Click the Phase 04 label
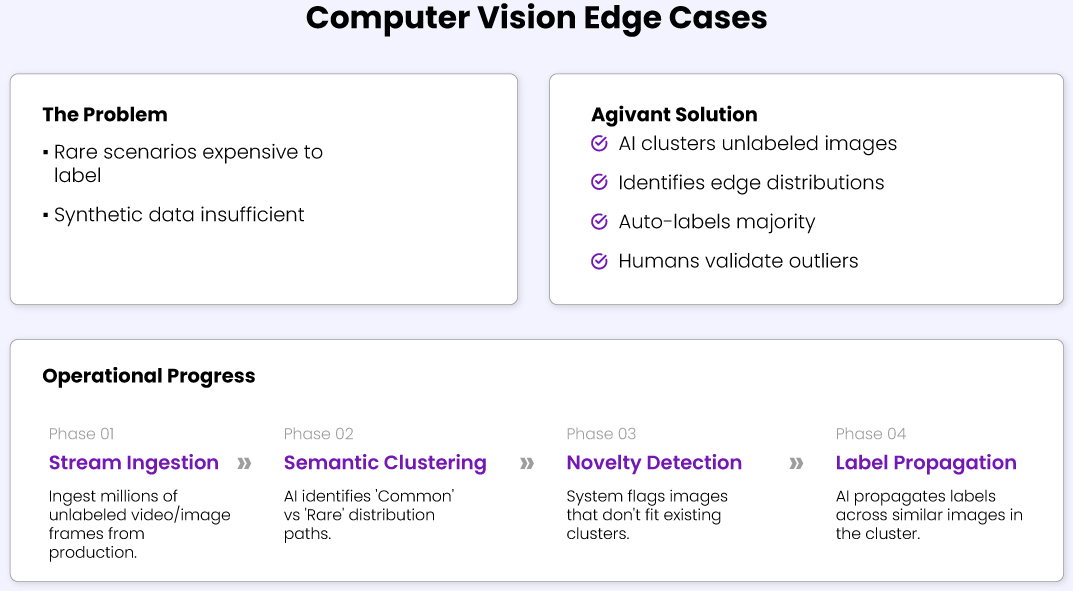The image size is (1073, 591). tap(871, 434)
